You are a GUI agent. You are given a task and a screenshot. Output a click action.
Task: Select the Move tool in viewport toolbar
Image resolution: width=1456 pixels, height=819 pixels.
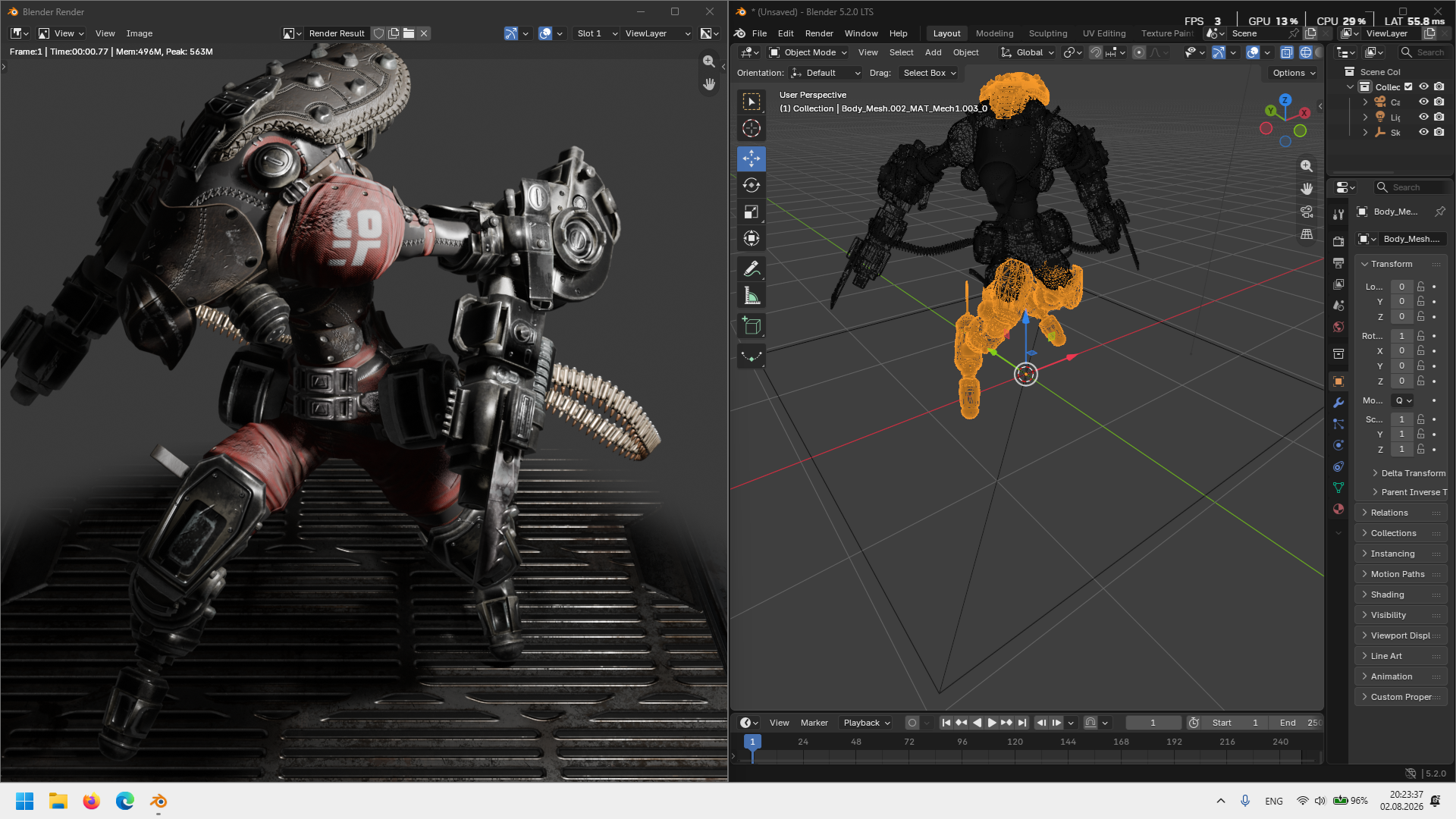click(751, 158)
